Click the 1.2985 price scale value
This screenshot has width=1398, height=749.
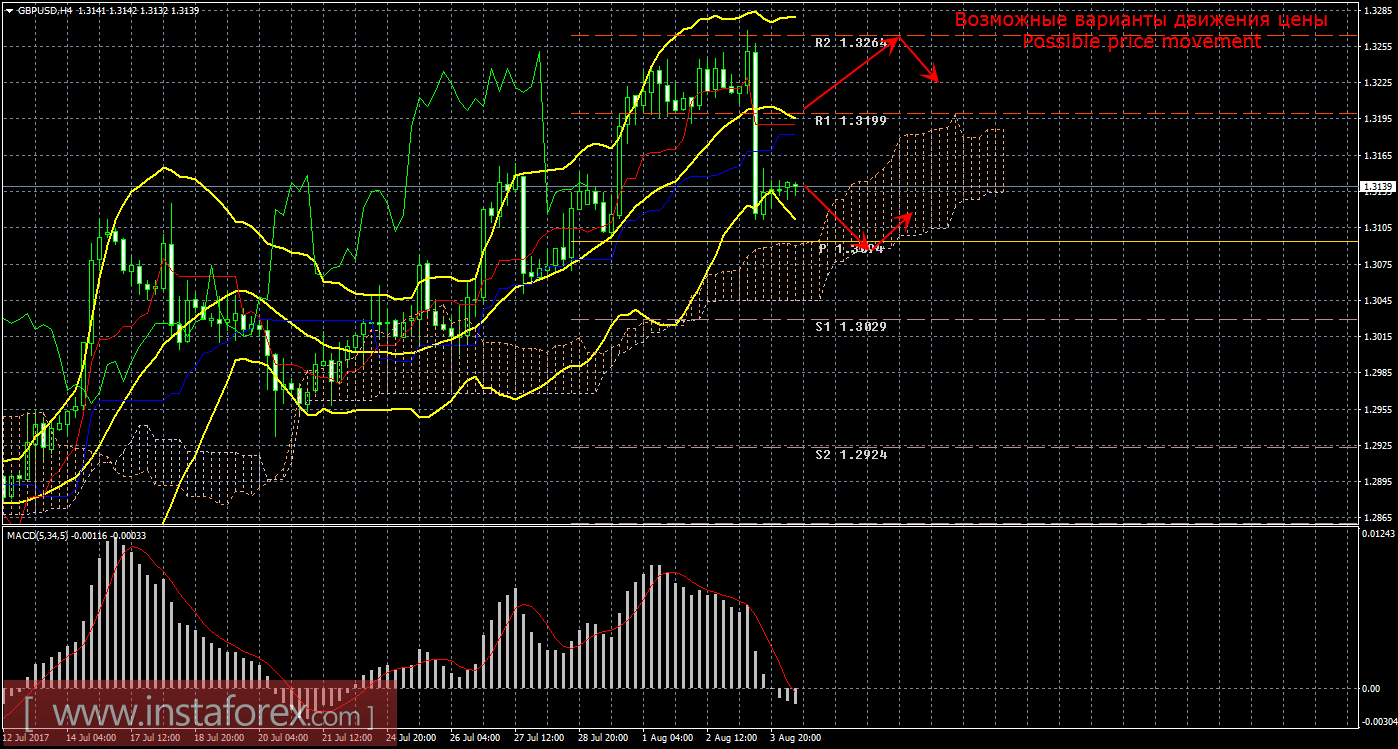(1376, 373)
